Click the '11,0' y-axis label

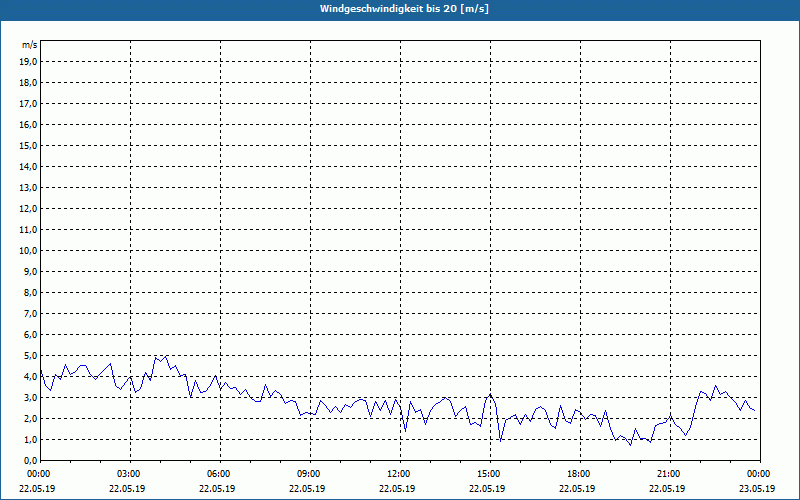point(28,230)
